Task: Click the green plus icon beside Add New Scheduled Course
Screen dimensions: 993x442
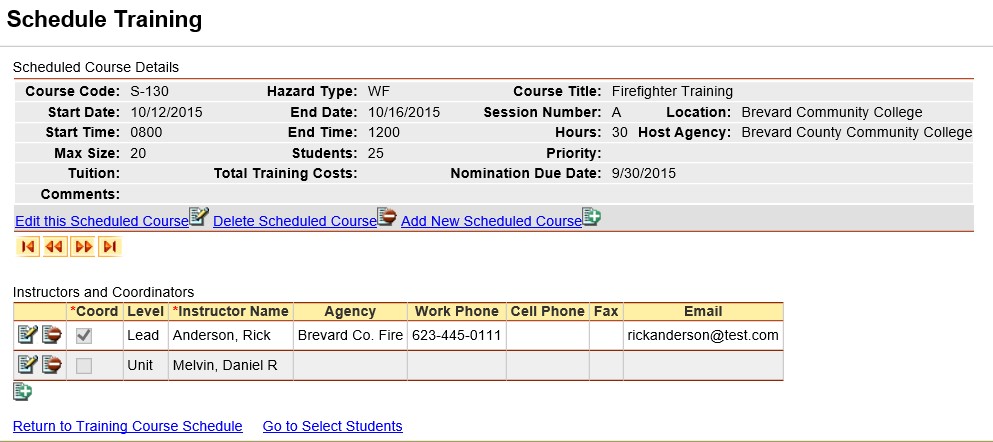Action: (x=591, y=217)
